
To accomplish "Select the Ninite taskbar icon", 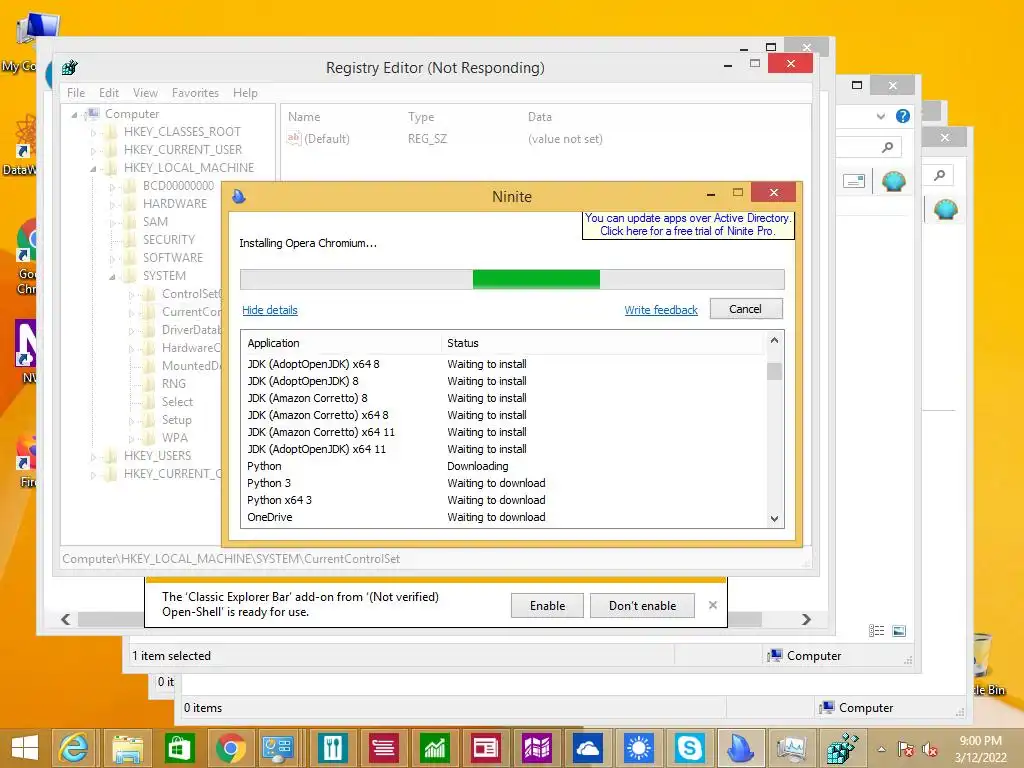I will (741, 748).
